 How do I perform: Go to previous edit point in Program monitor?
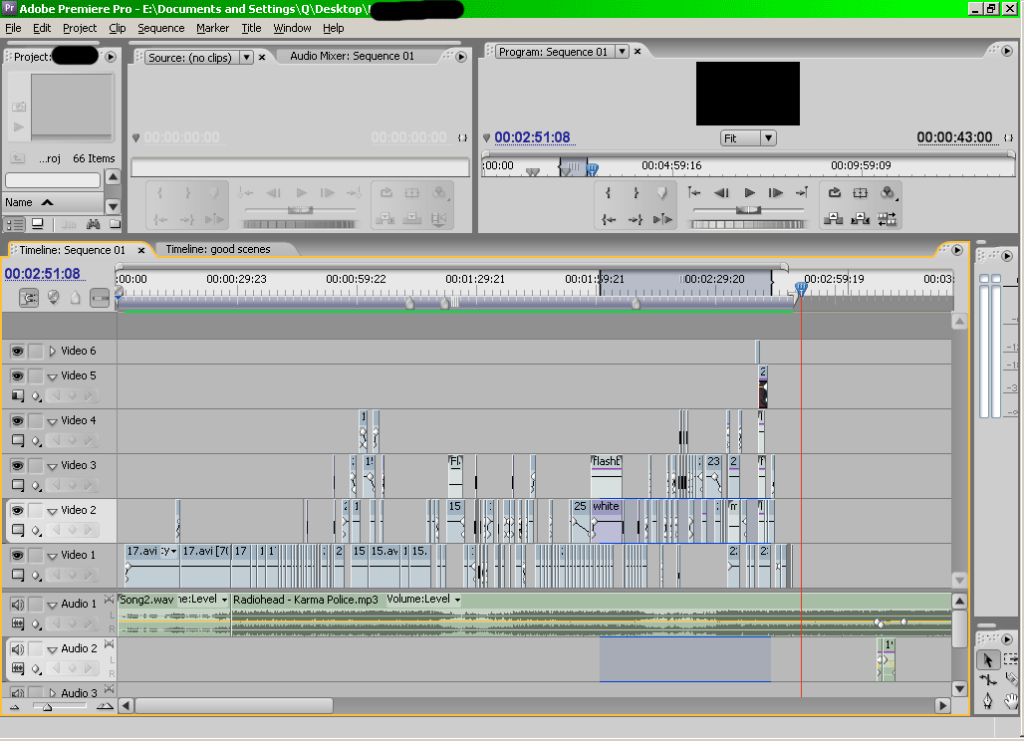[x=694, y=193]
